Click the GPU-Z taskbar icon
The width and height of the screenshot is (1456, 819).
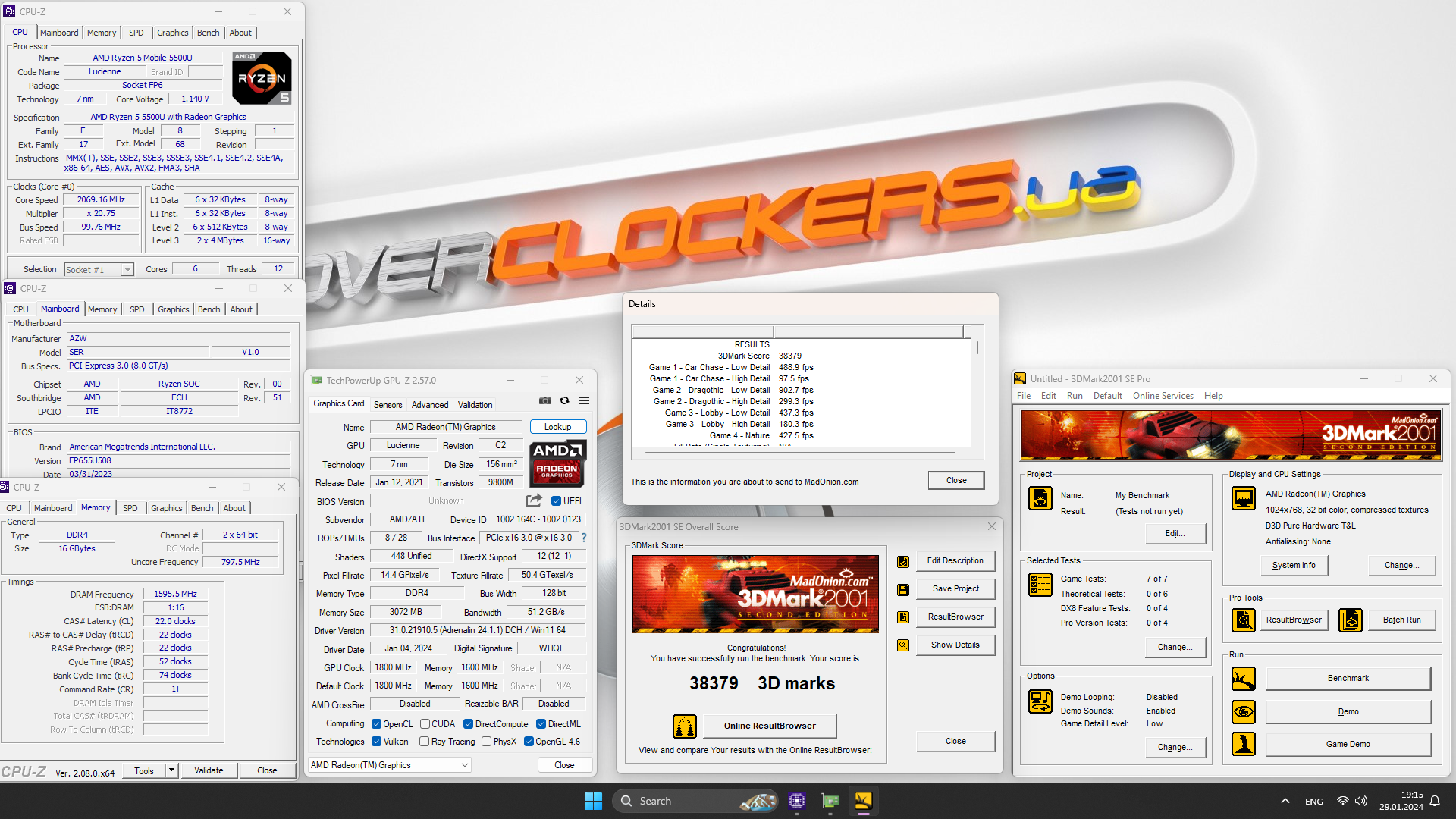click(x=830, y=801)
